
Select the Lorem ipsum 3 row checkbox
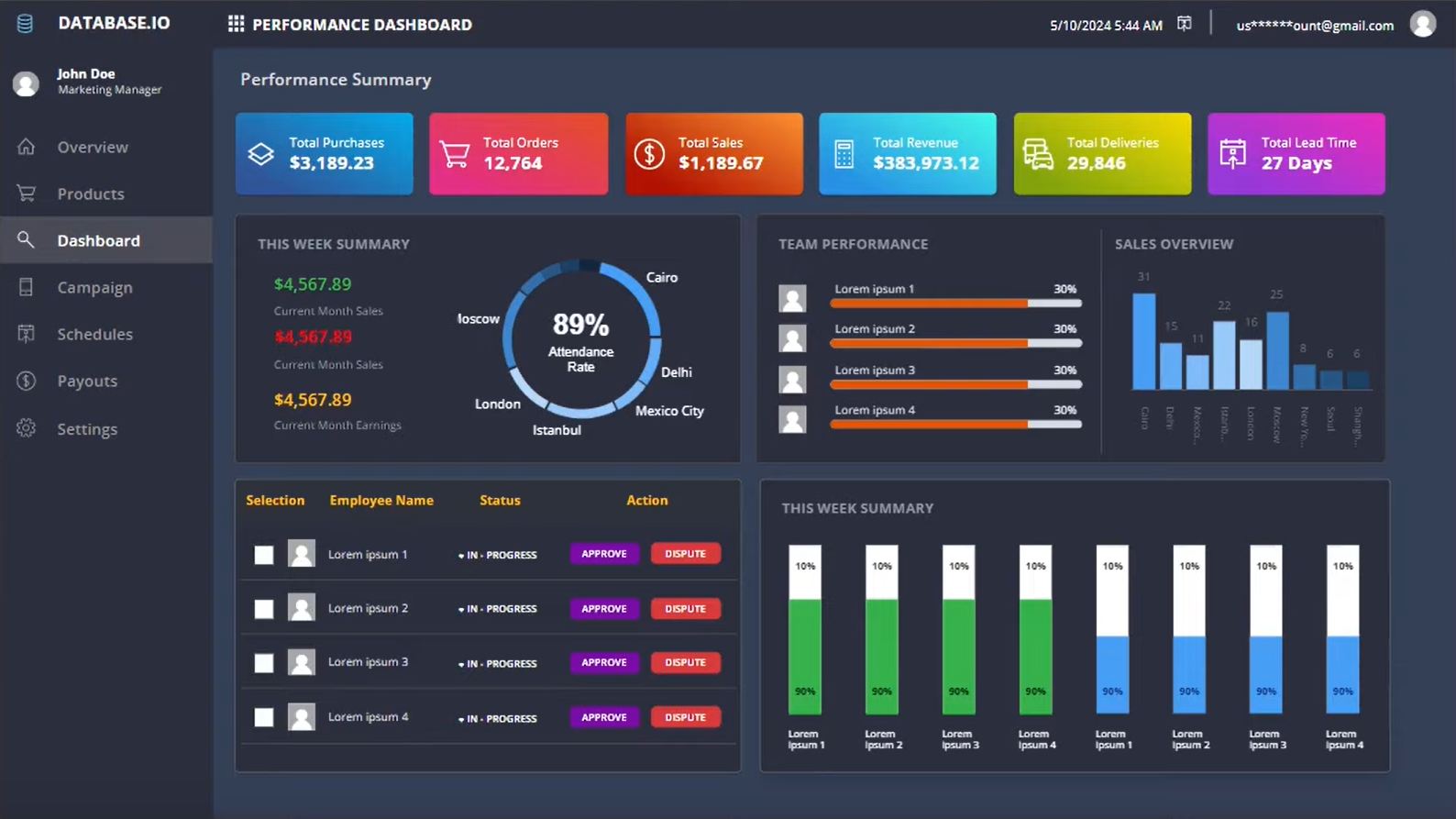click(x=264, y=663)
